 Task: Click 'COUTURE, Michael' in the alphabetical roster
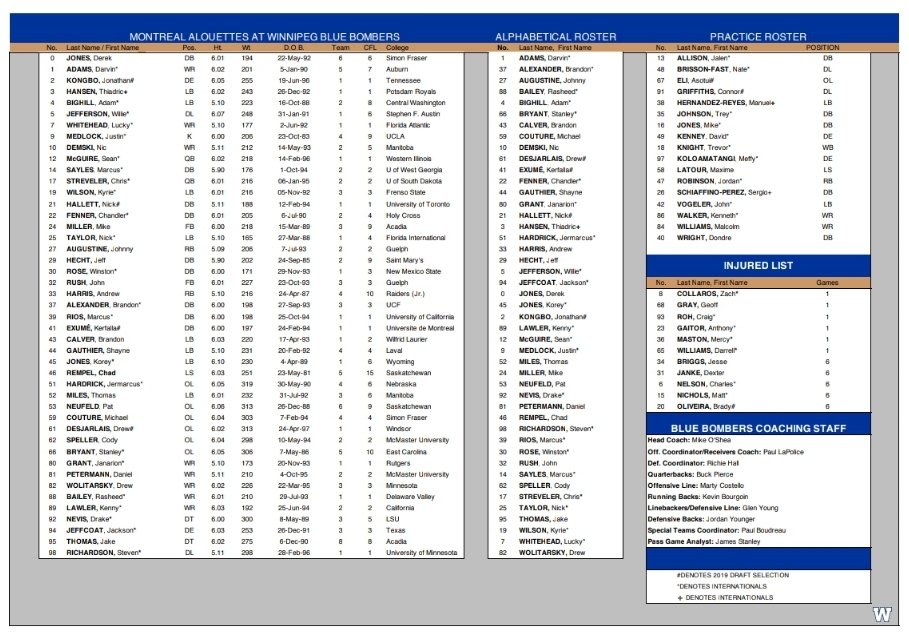pyautogui.click(x=550, y=136)
